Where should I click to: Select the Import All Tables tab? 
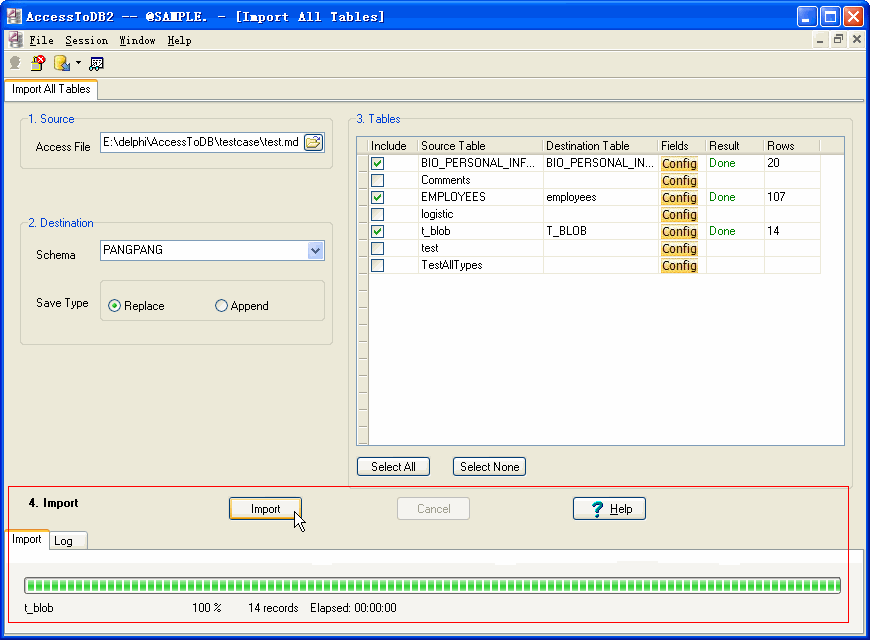[x=51, y=89]
